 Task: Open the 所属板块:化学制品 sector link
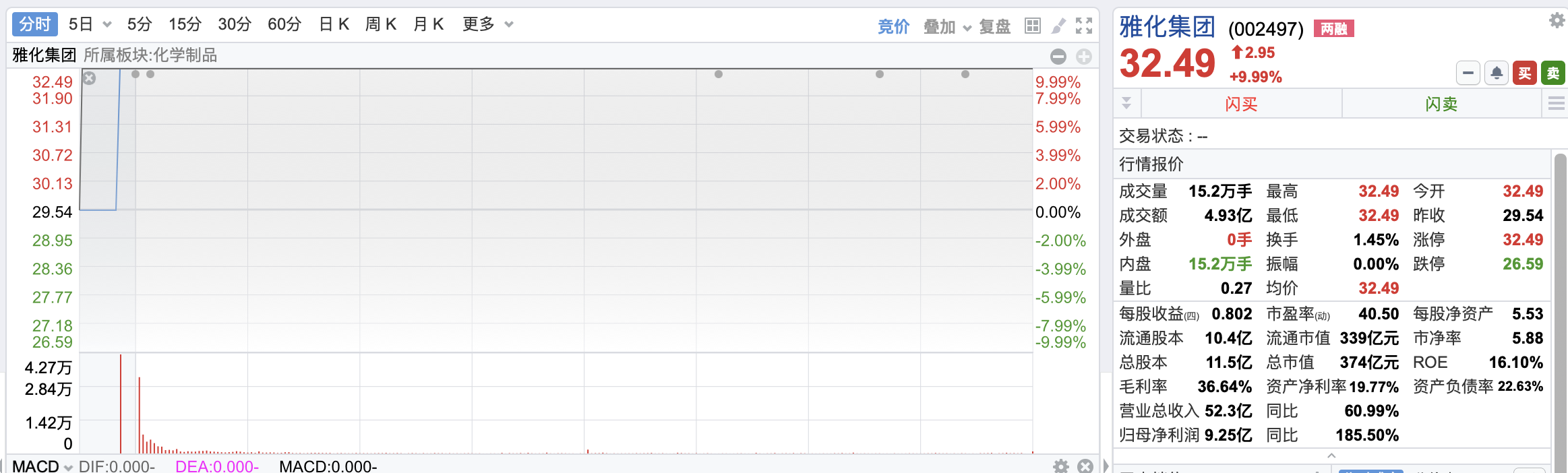(150, 55)
